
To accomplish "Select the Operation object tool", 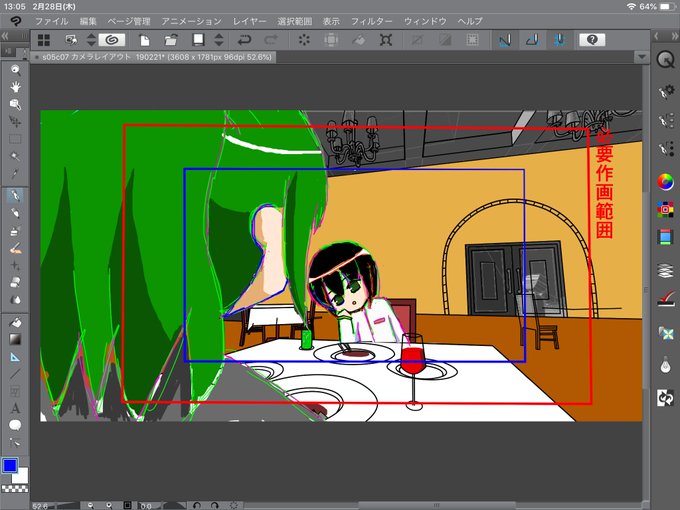I will click(15, 104).
